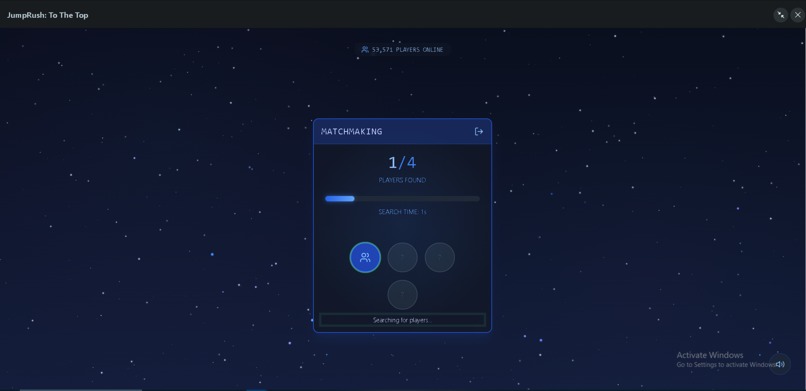
Task: Click the '53,571 PLAYERS ONLINE' counter
Action: point(402,50)
